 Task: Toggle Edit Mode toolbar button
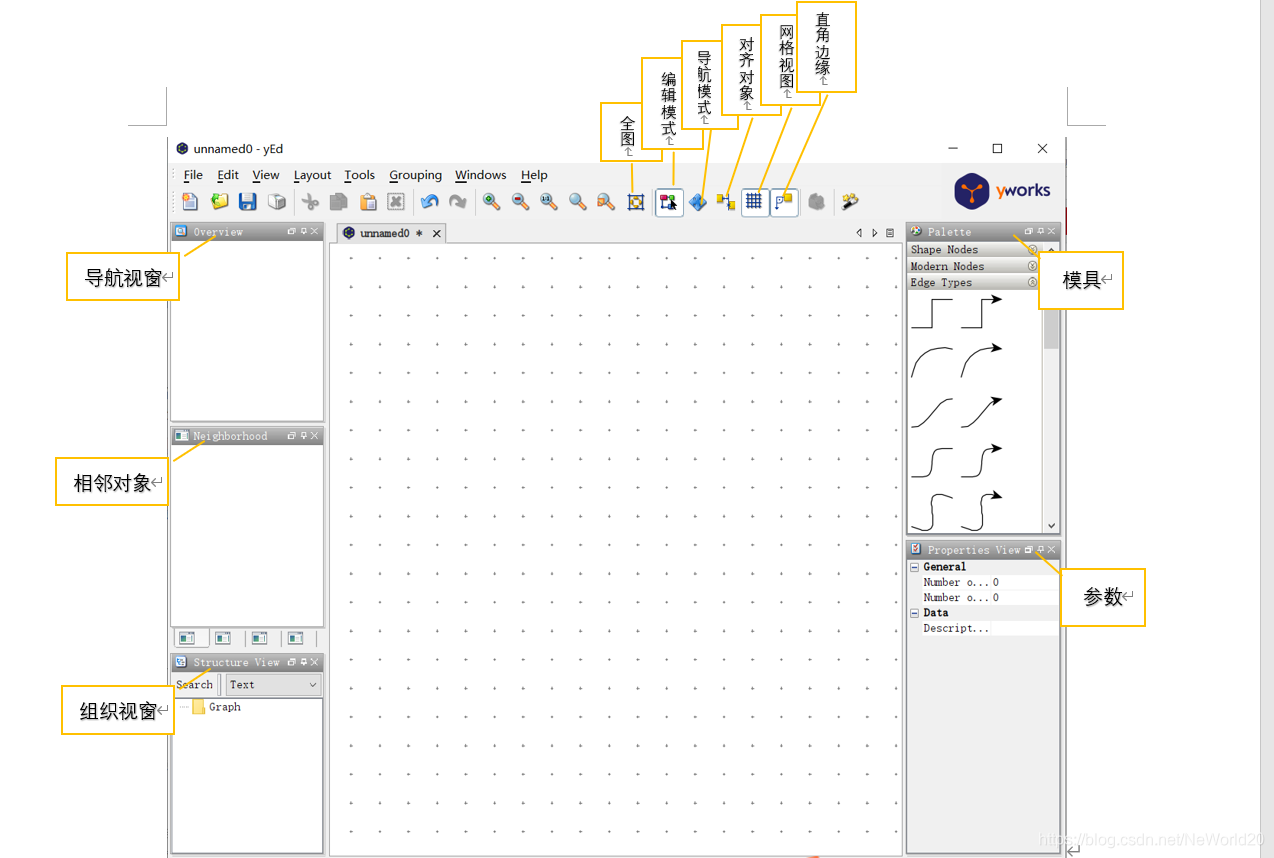(x=669, y=202)
